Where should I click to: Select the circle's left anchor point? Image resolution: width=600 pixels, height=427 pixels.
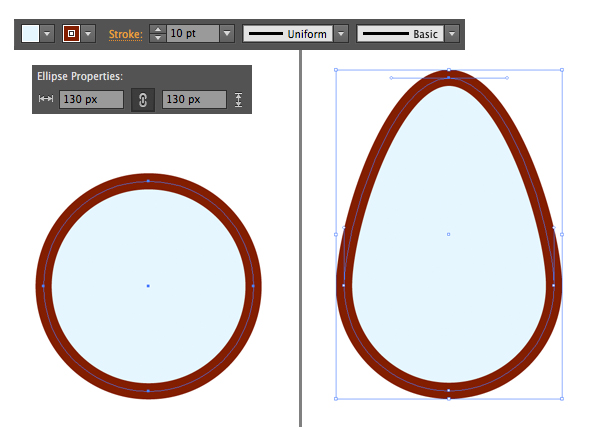click(43, 286)
